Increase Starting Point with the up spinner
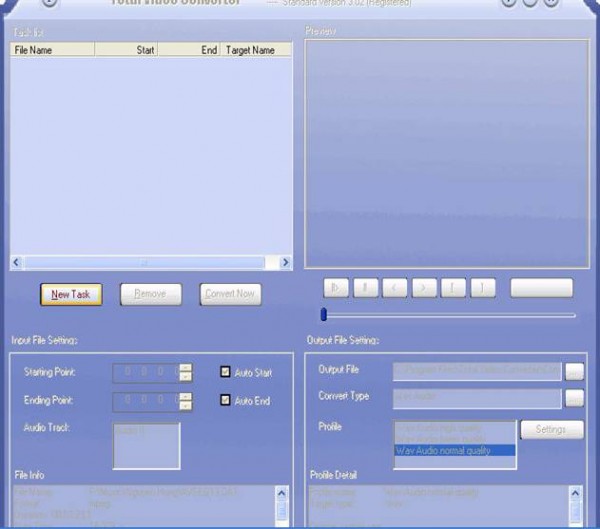Viewport: 600px width, 529px height. click(x=186, y=367)
